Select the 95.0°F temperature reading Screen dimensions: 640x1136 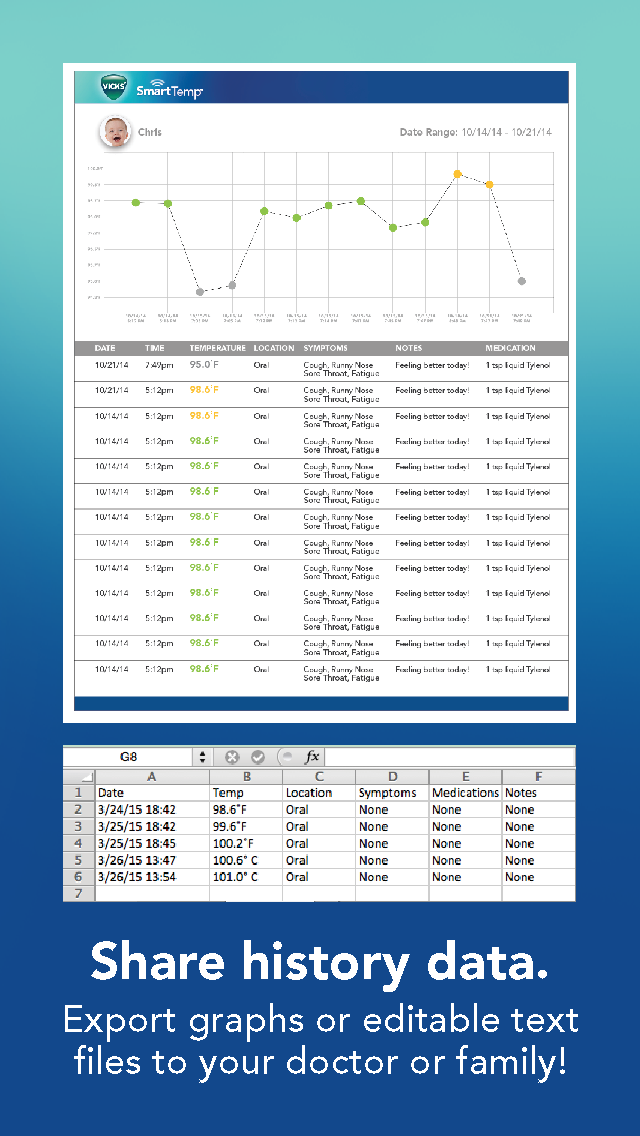(204, 364)
